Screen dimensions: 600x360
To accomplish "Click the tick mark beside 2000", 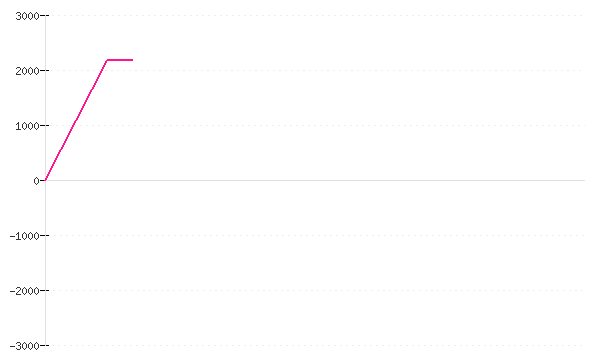I will pyautogui.click(x=44, y=70).
